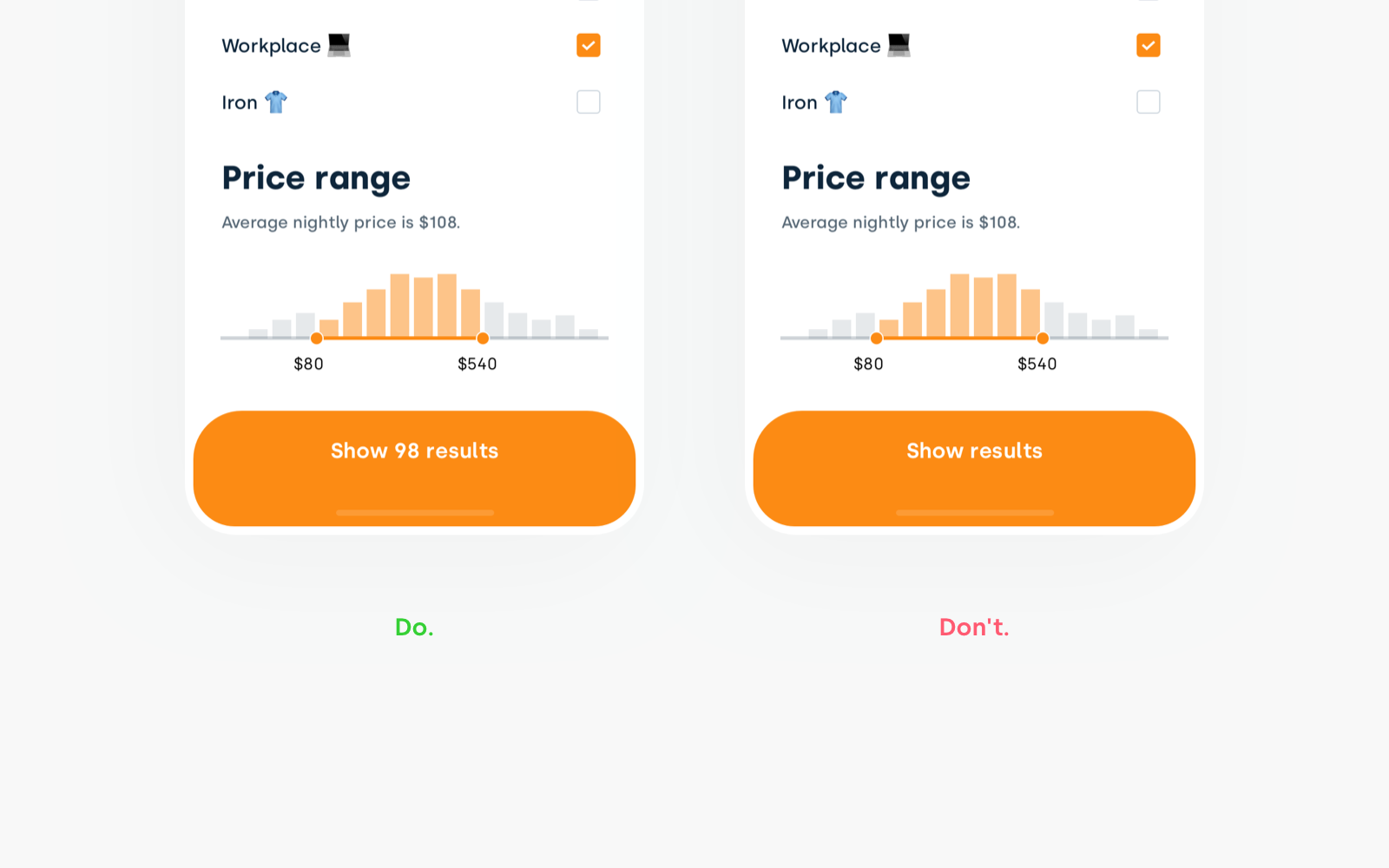Screen dimensions: 1389x868
Task: Select the $80 minimum slider handle on left
Action: tap(317, 338)
